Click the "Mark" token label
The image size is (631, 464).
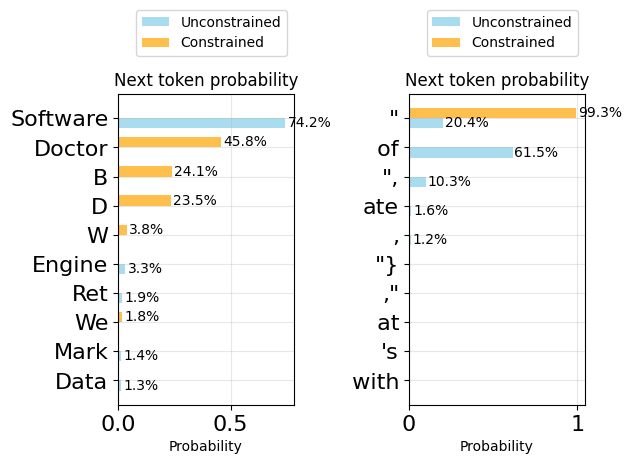click(80, 352)
